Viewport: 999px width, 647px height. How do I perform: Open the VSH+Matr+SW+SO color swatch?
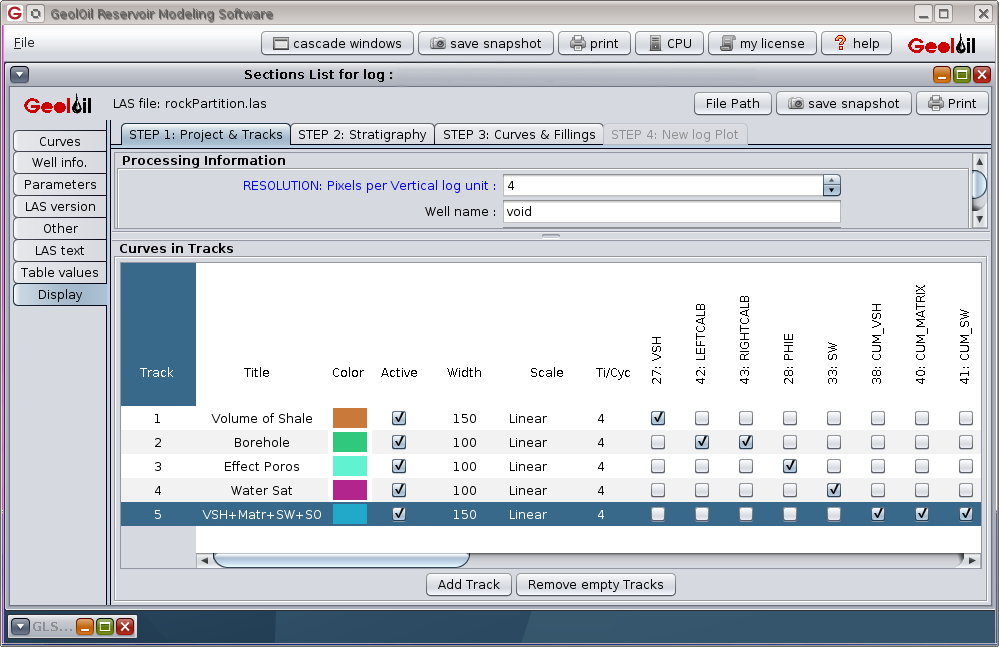(350, 515)
